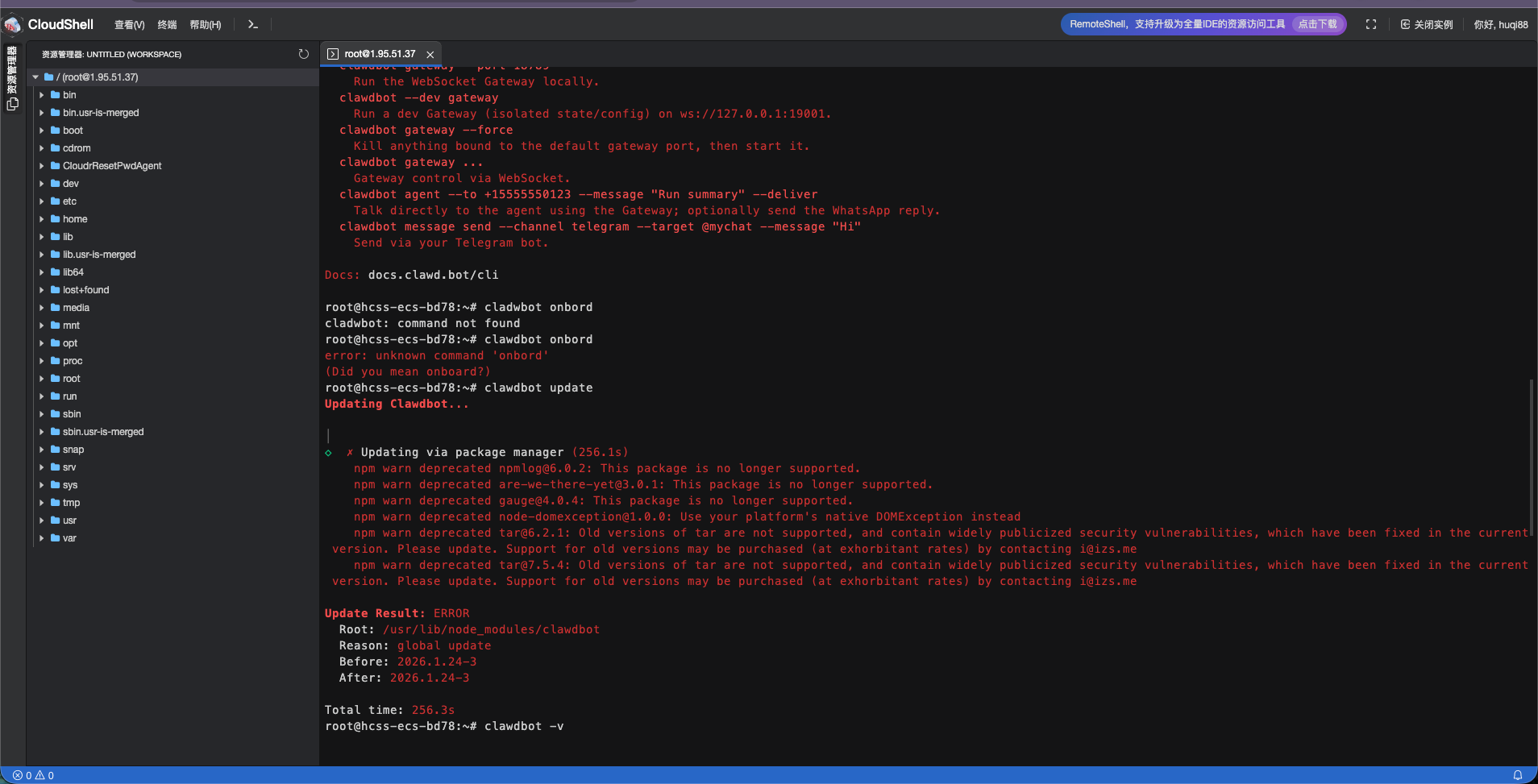
Task: Open a new terminal with the prompt icon
Action: 253,25
